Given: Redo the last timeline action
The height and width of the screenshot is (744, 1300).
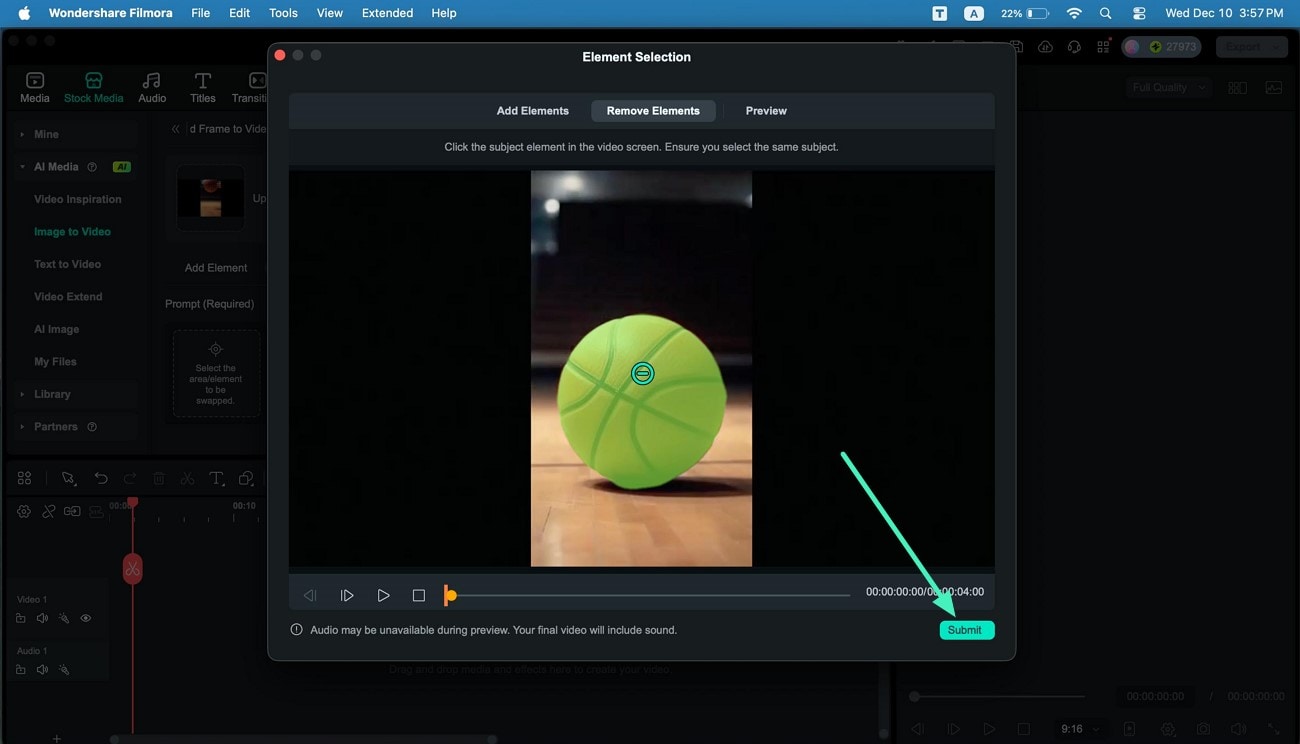Looking at the screenshot, I should pyautogui.click(x=130, y=479).
